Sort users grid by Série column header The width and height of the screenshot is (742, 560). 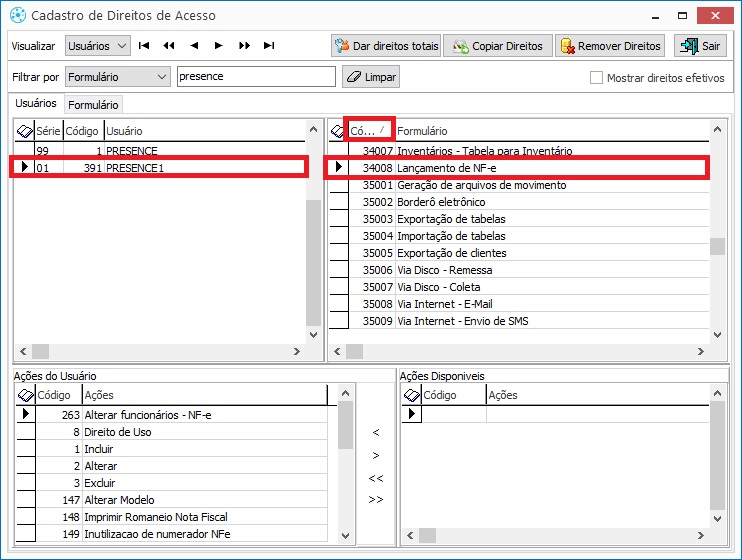point(48,131)
